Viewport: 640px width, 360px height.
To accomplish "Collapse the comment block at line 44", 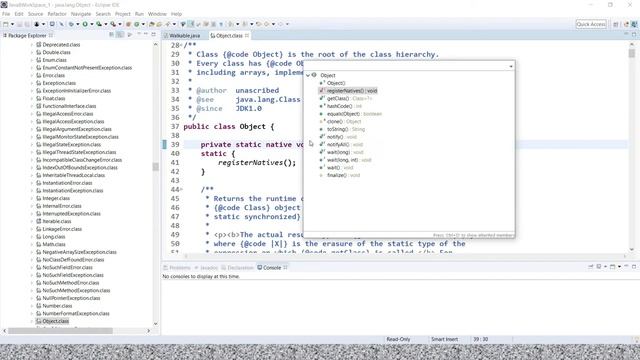I will coord(181,189).
